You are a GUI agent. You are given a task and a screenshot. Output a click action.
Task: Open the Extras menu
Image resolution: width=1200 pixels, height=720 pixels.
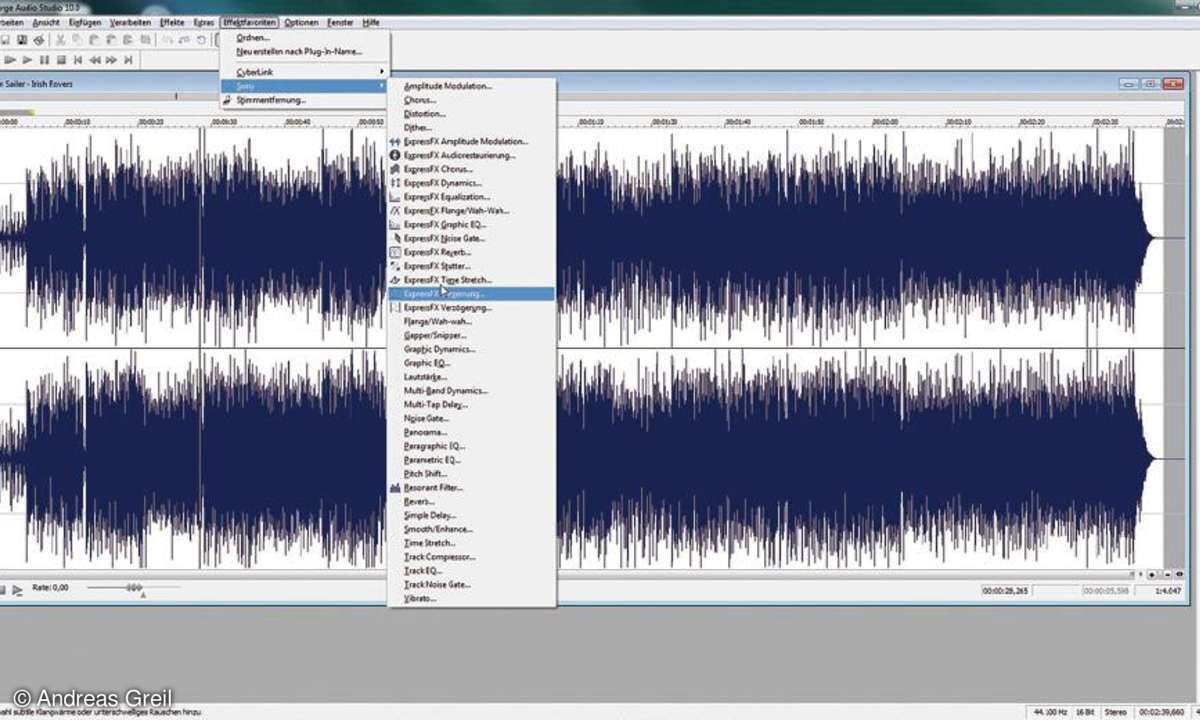coord(203,22)
